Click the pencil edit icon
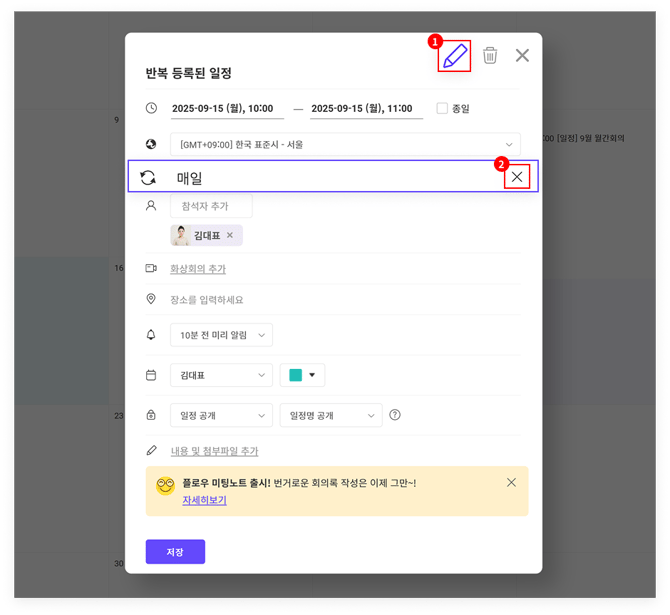Screen dimensions: 670x615 455,56
